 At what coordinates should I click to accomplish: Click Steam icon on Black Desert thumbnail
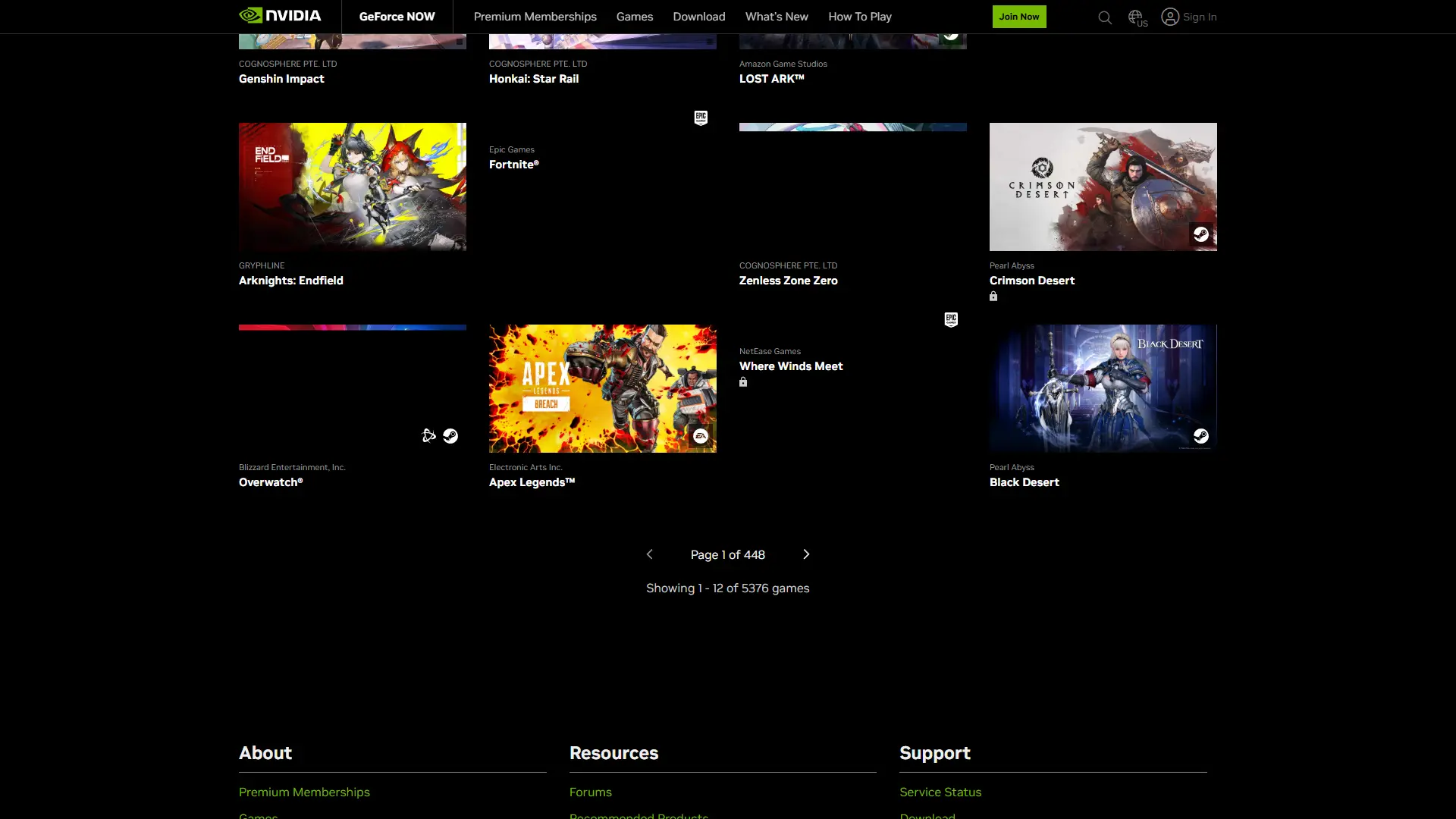click(1200, 436)
